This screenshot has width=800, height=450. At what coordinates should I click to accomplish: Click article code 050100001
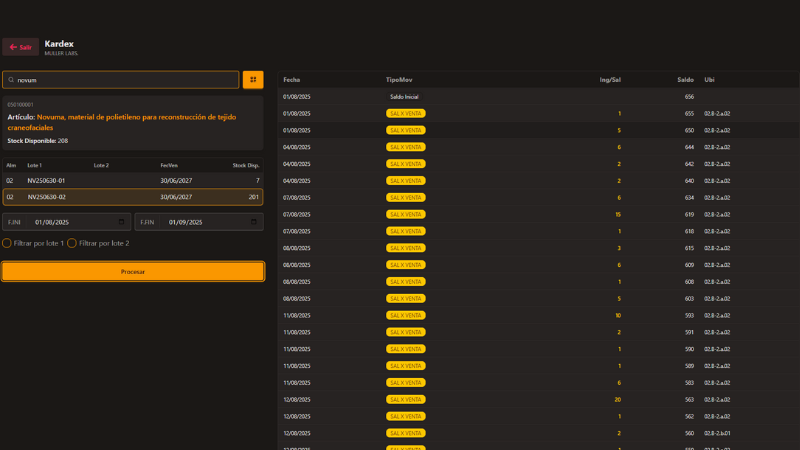[x=20, y=105]
